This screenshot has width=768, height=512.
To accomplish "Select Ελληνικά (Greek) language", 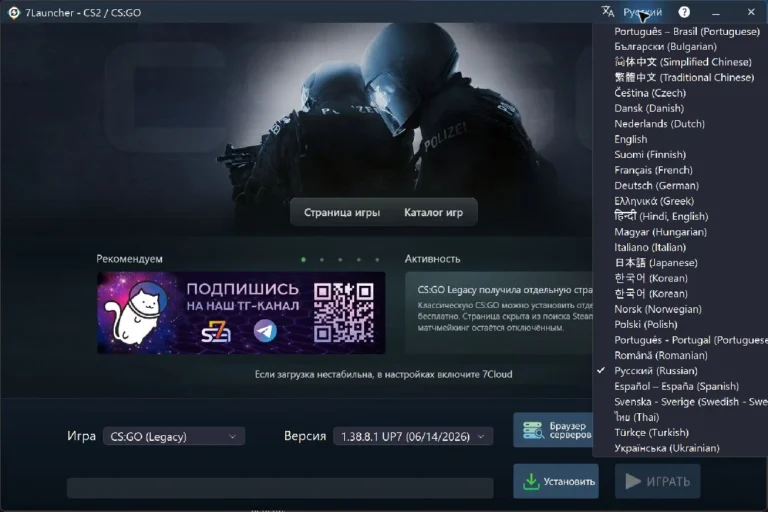I will (x=654, y=201).
